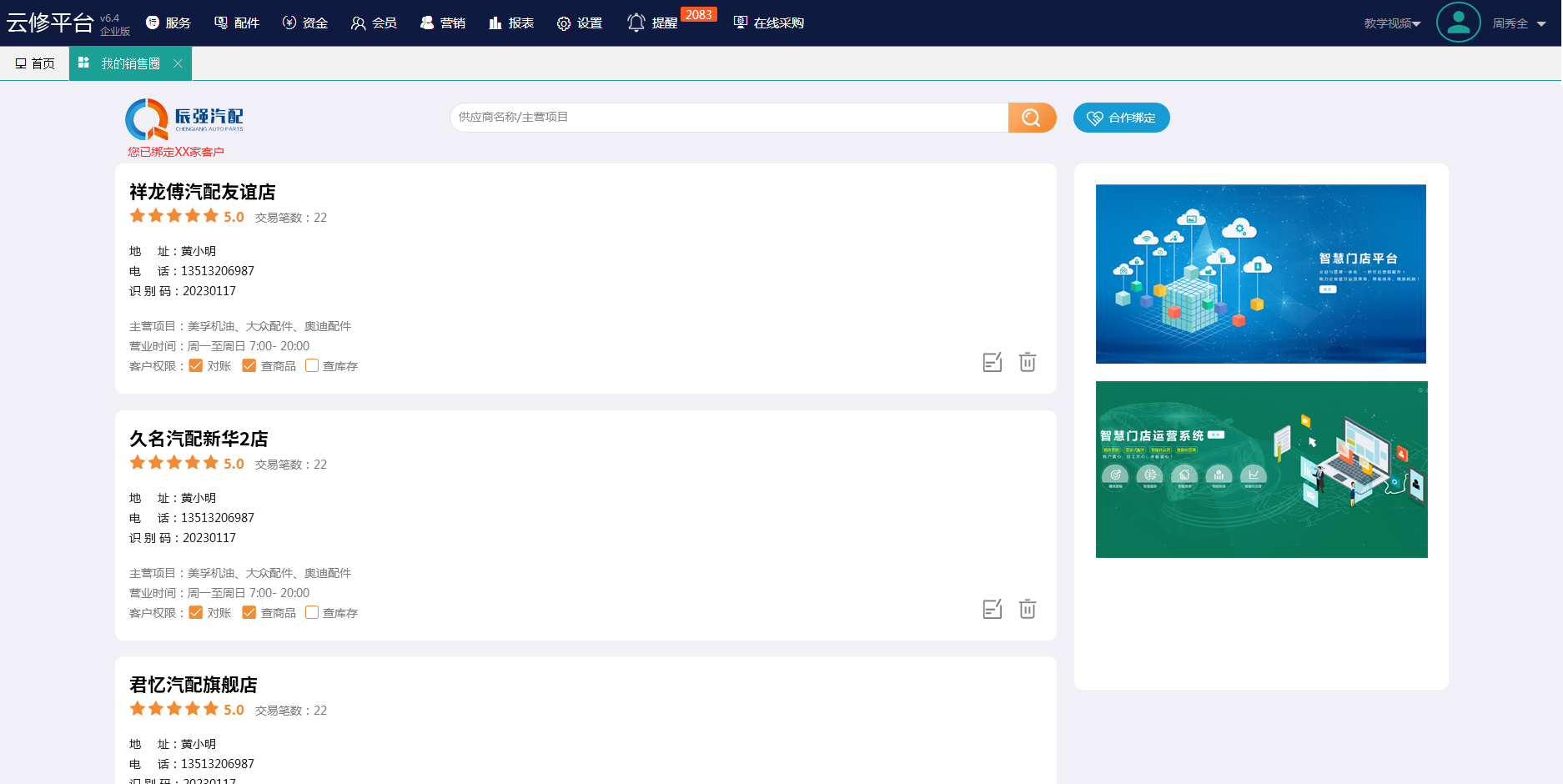
Task: Open the 周秀全 user account dropdown
Action: point(1519,23)
